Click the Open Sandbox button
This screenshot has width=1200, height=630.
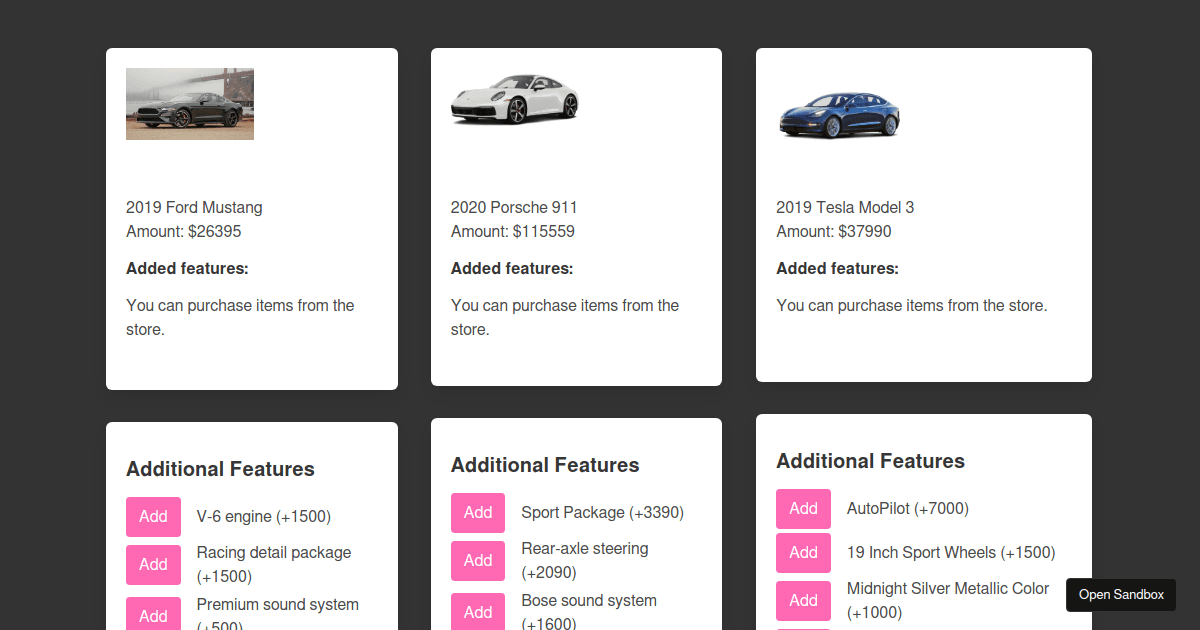[x=1120, y=594]
